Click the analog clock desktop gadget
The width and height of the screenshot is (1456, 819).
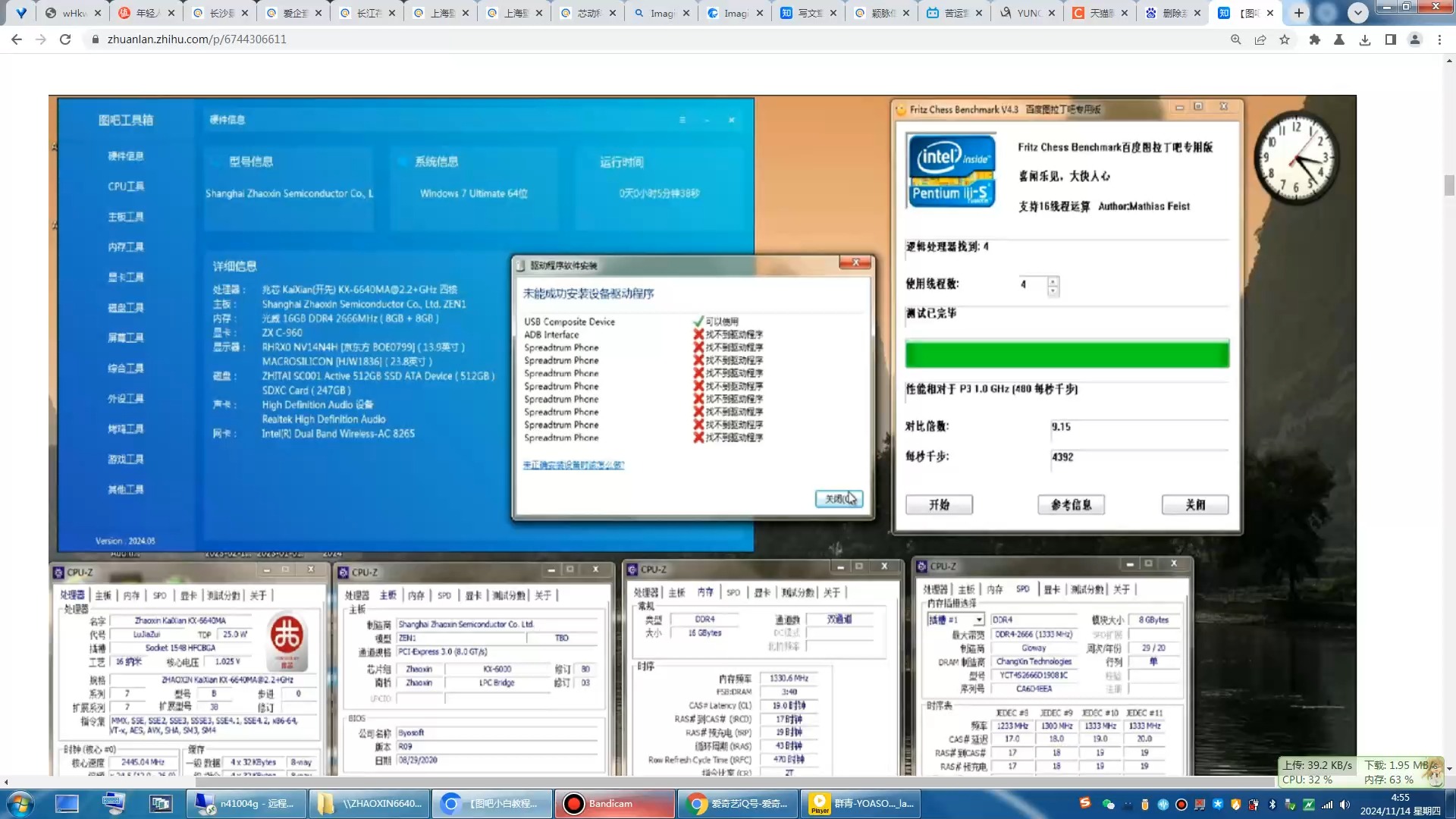tap(1297, 158)
